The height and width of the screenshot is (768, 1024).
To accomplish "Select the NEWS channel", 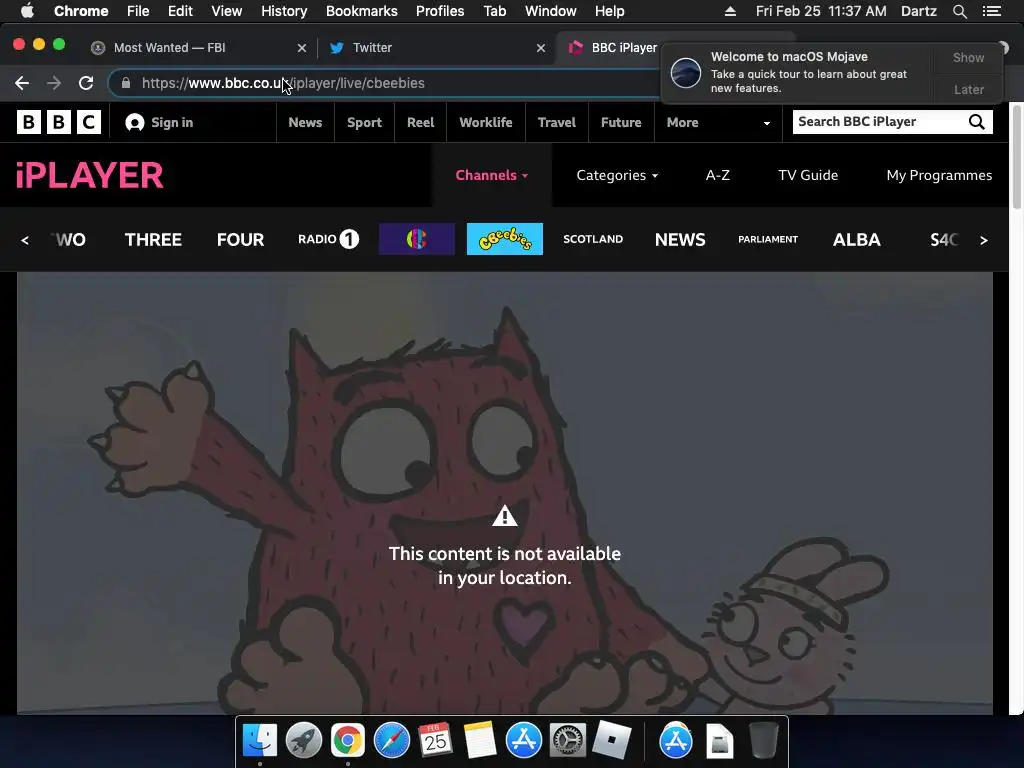I will tap(680, 240).
